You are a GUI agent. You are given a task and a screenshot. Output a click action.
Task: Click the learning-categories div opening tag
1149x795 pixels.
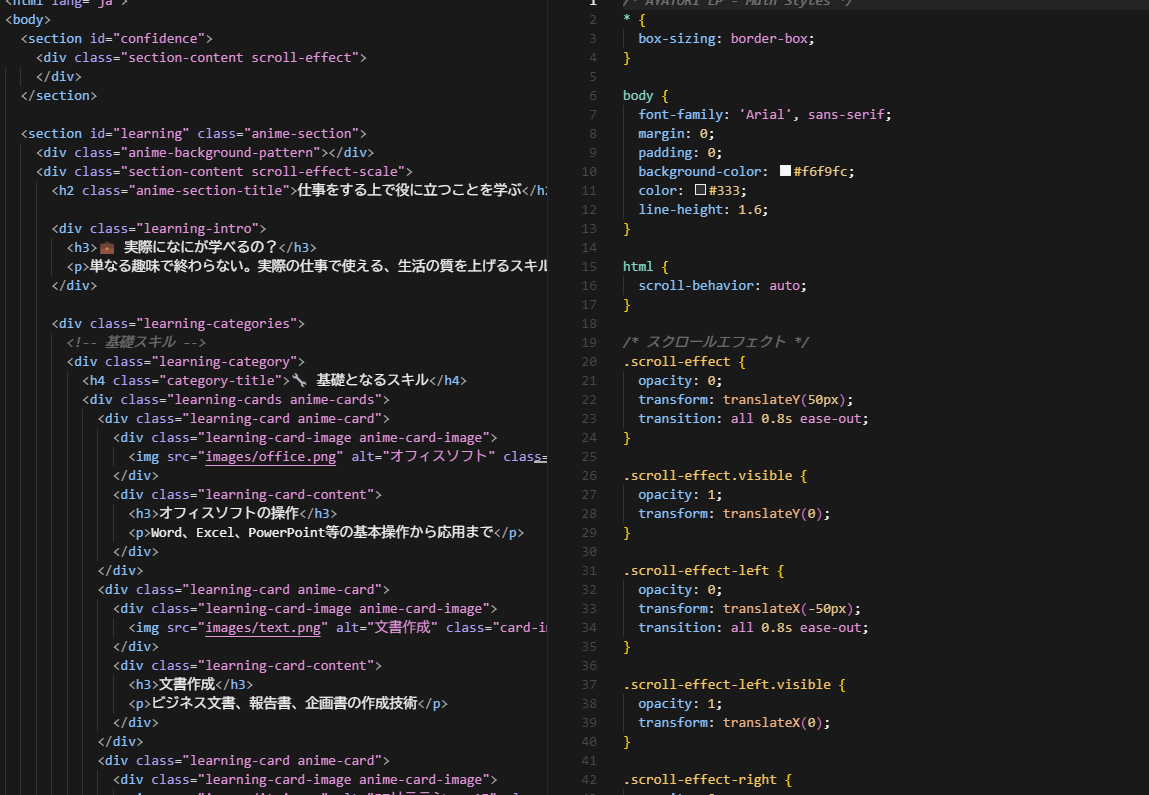tap(178, 324)
